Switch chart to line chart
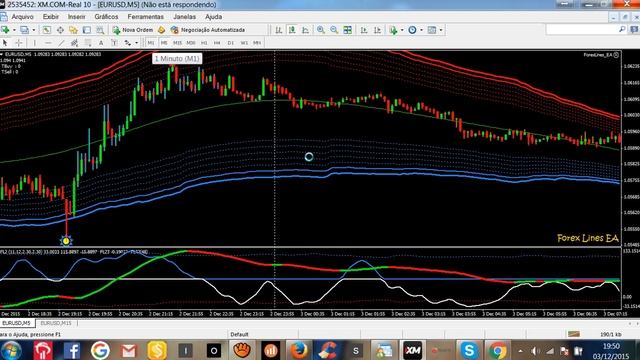 tap(305, 30)
